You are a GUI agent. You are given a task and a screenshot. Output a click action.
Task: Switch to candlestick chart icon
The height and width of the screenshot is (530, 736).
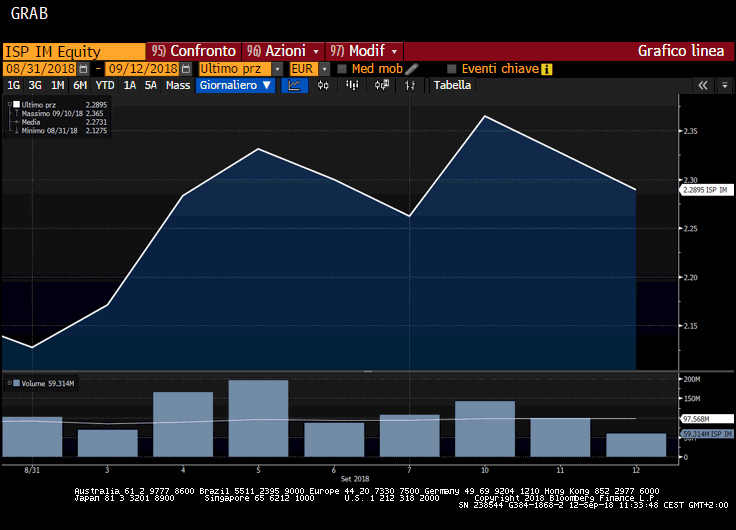coord(323,86)
